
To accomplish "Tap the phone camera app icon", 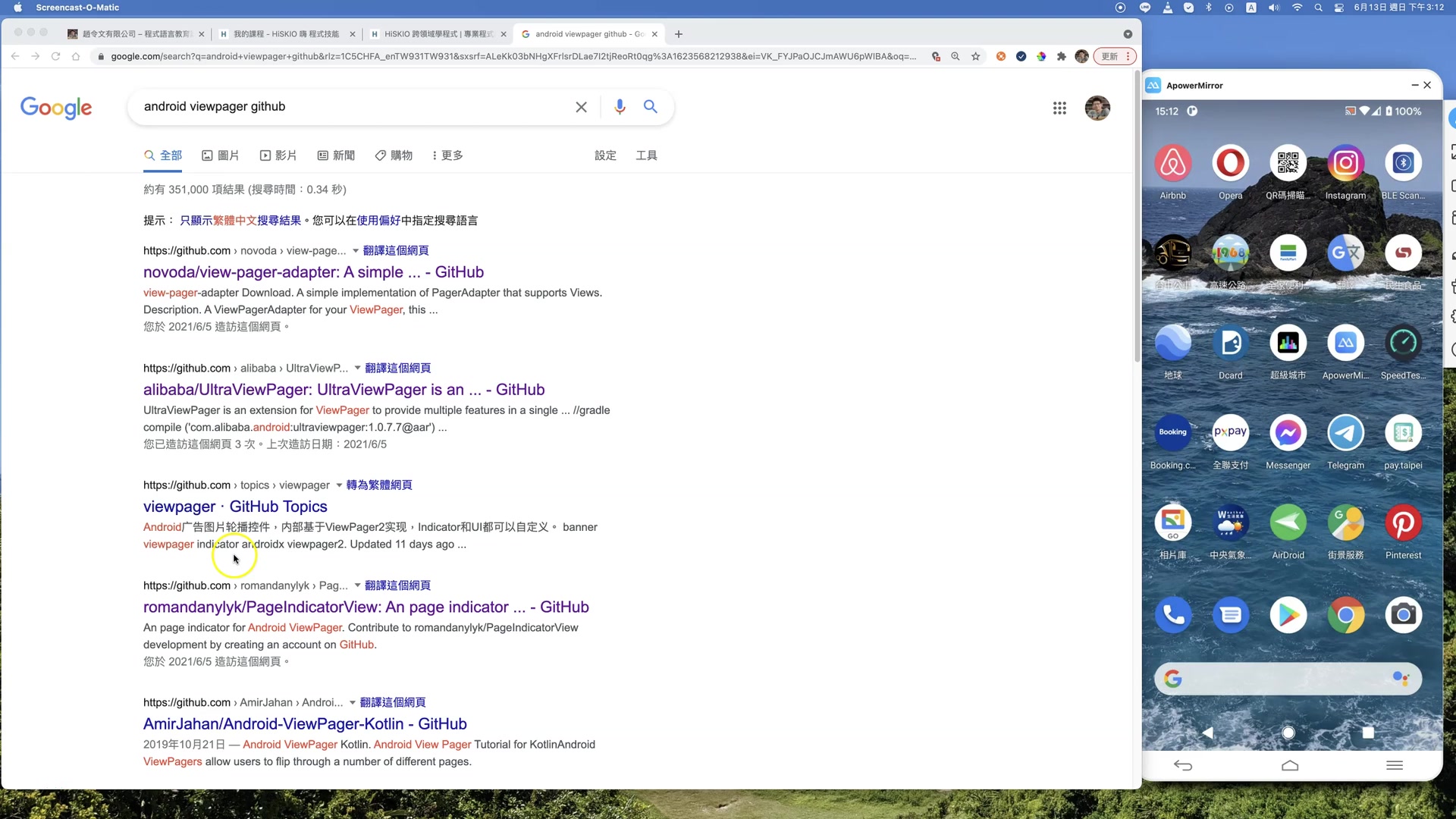I will 1403,615.
